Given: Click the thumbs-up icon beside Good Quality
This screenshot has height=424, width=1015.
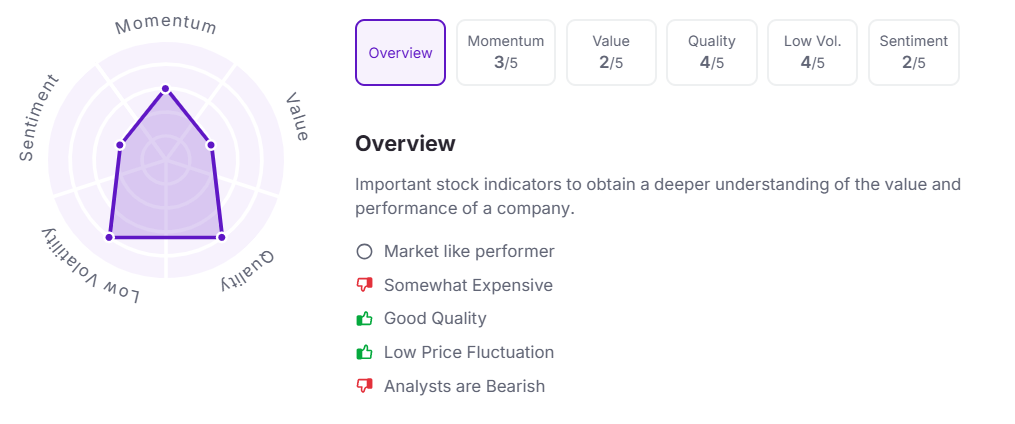Looking at the screenshot, I should pyautogui.click(x=364, y=319).
